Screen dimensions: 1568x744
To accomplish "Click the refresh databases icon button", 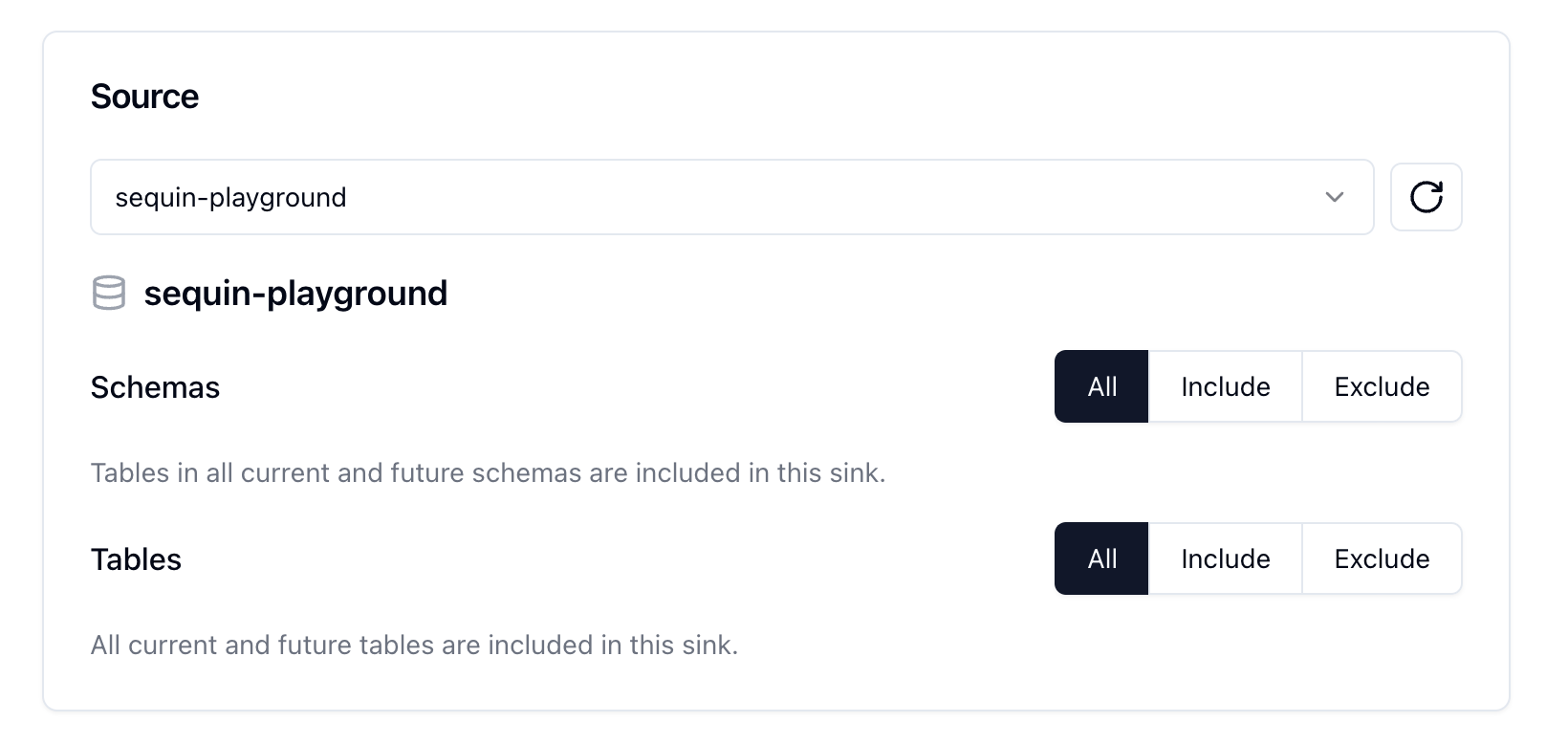I will [1426, 197].
